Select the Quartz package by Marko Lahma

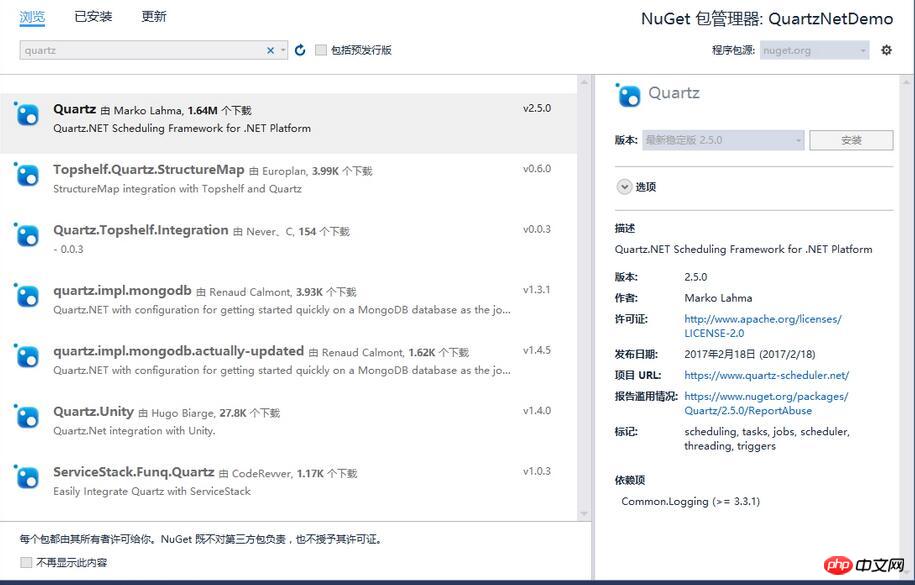(288, 123)
